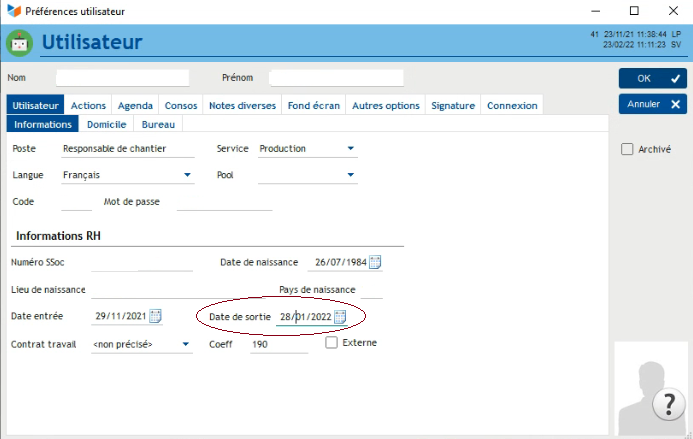Click the app logo in title bar
The width and height of the screenshot is (693, 439).
[12, 11]
